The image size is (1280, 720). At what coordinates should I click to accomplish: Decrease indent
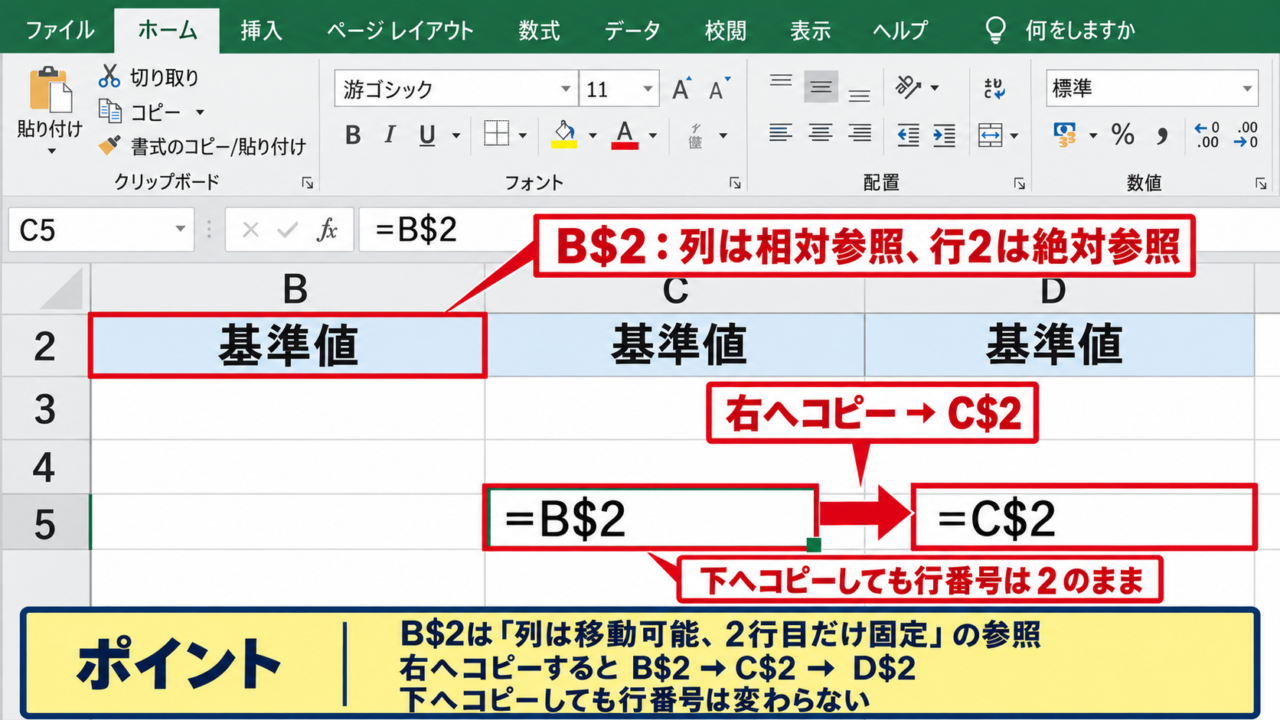(x=908, y=134)
